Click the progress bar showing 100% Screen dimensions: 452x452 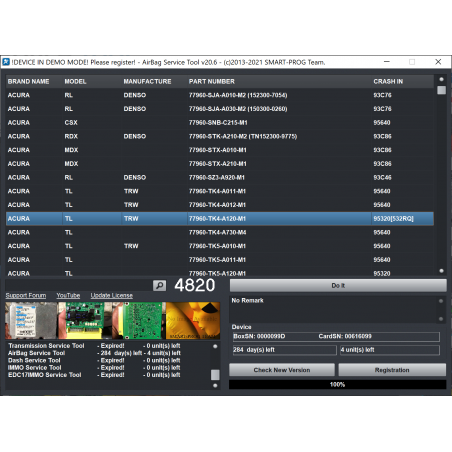(337, 385)
